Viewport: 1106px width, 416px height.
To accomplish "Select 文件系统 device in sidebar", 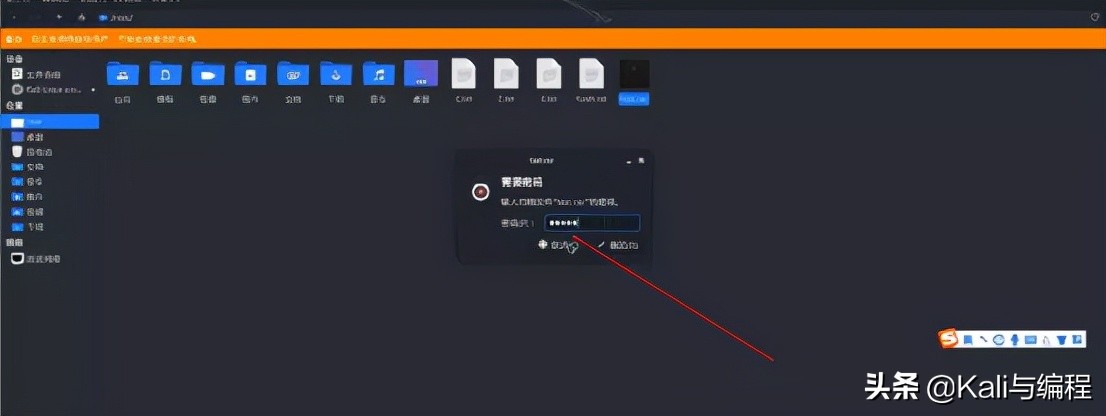I will pyautogui.click(x=38, y=75).
